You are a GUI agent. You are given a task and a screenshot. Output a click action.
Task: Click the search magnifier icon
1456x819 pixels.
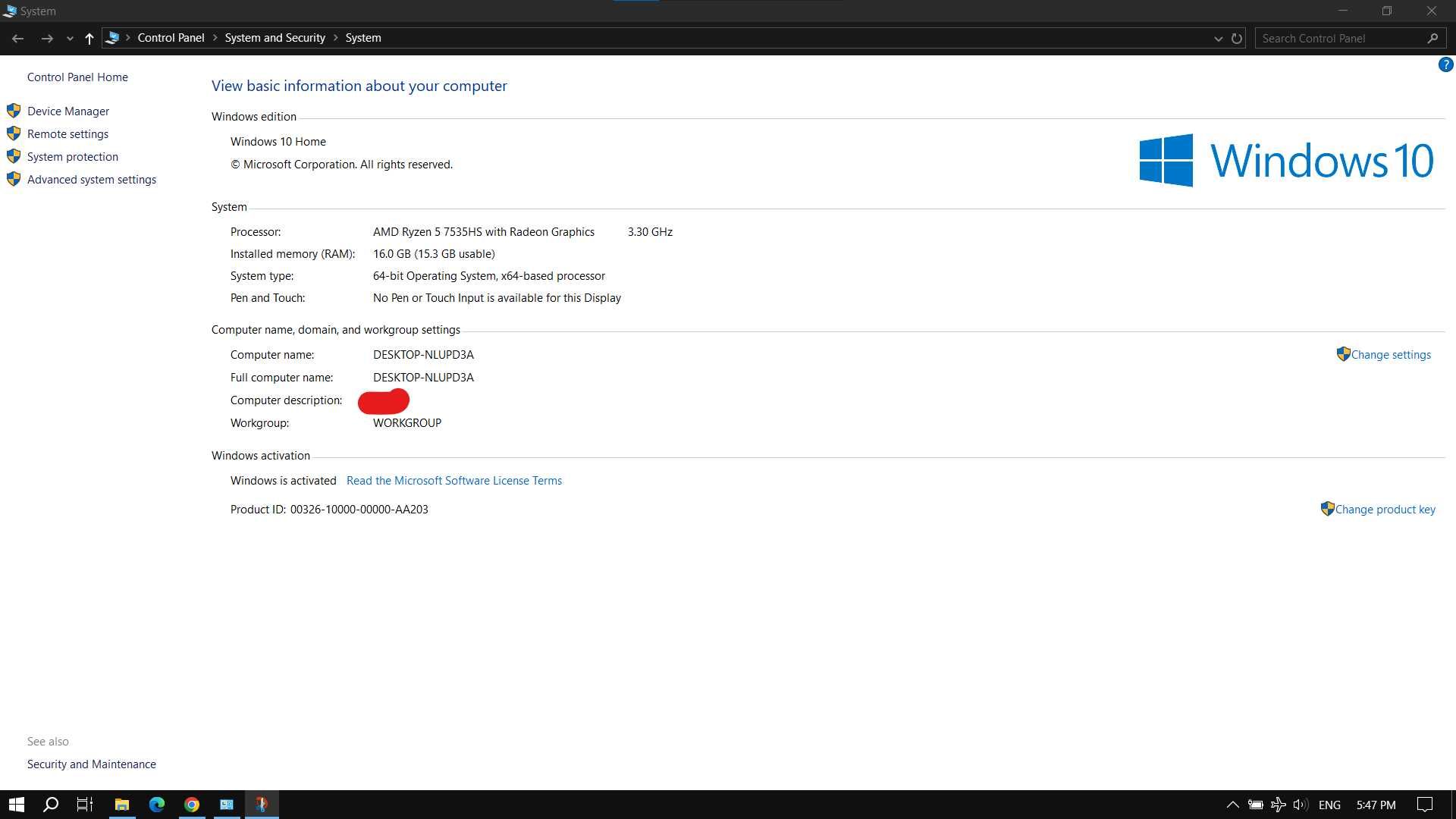click(x=1432, y=38)
